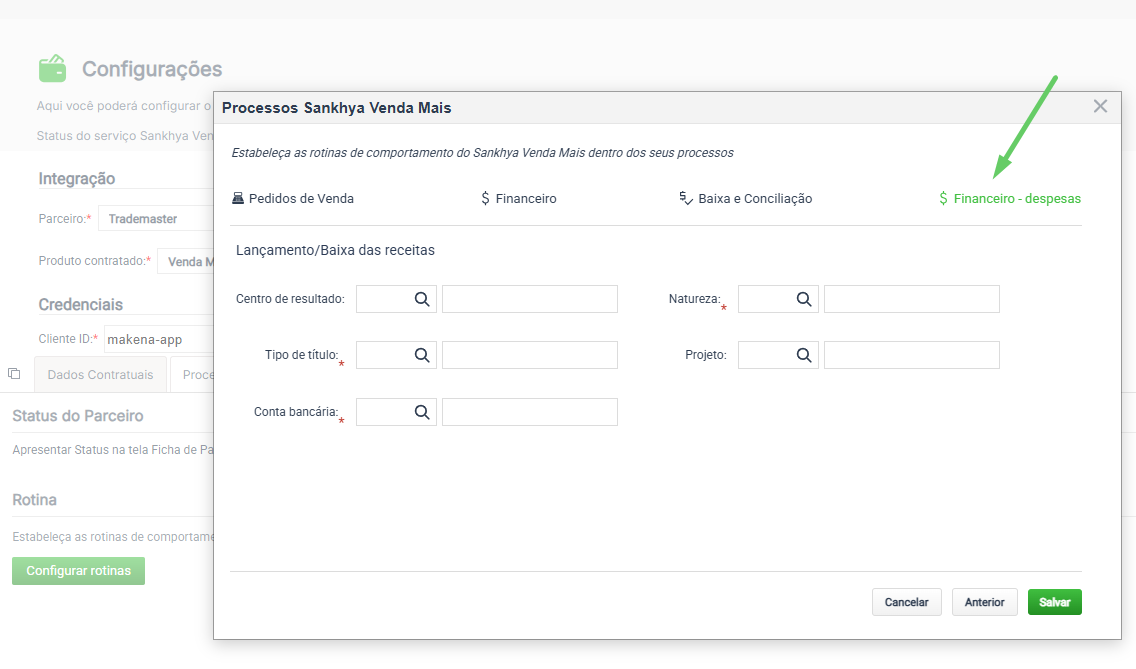
Task: Click the Parceiro field showing Trademaster
Action: [x=156, y=219]
